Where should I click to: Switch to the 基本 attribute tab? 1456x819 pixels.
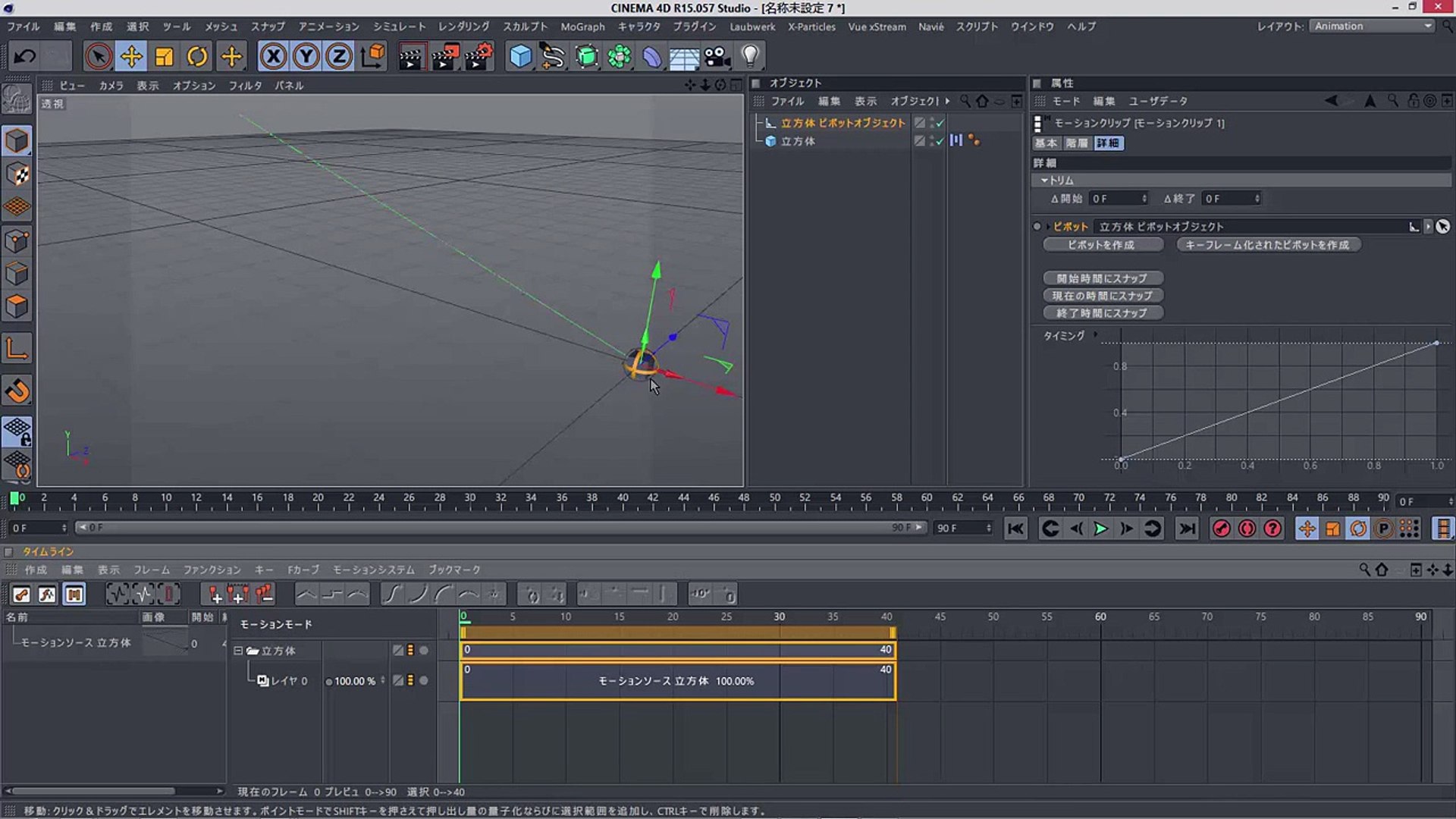click(1046, 143)
